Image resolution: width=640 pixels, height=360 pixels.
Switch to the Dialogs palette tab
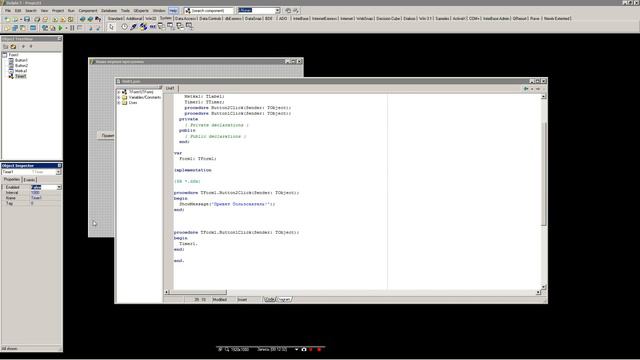point(409,19)
